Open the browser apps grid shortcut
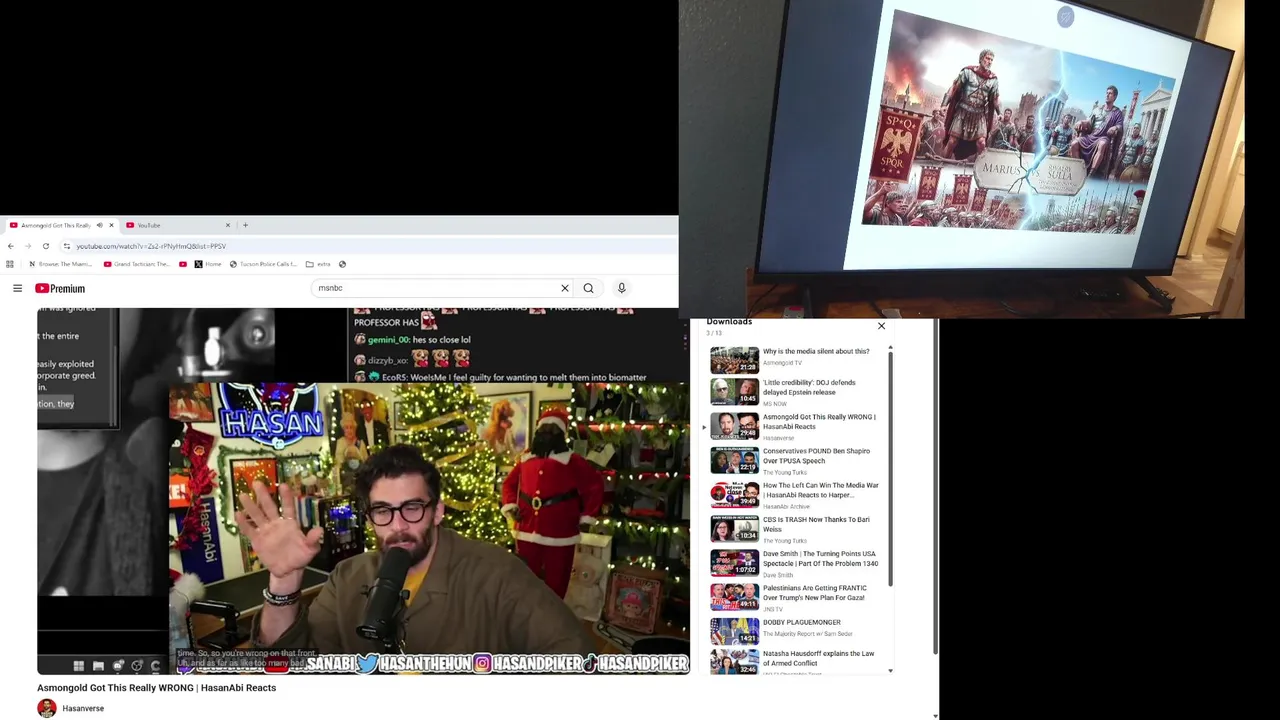The image size is (1280, 720). (10, 264)
